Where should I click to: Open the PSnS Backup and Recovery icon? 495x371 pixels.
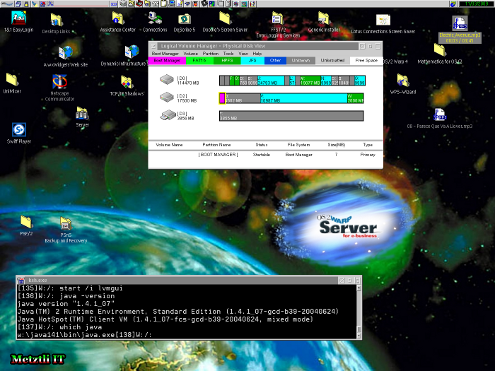point(66,223)
